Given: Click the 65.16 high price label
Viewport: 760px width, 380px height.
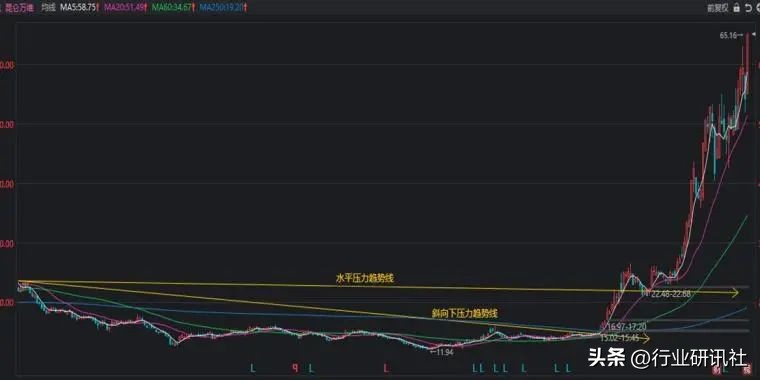Looking at the screenshot, I should (728, 35).
